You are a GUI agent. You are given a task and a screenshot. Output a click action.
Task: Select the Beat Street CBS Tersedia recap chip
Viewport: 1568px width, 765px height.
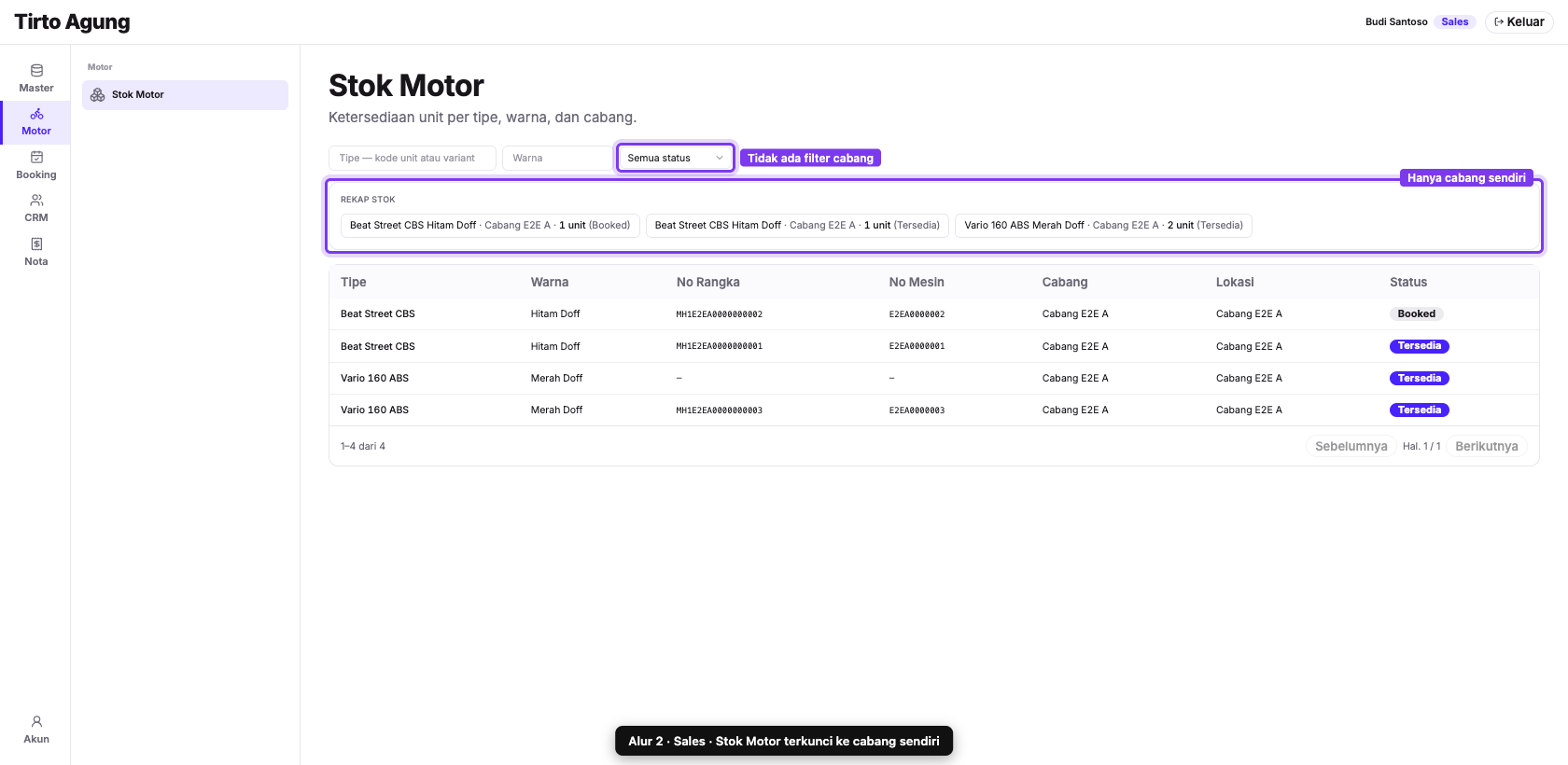point(797,226)
